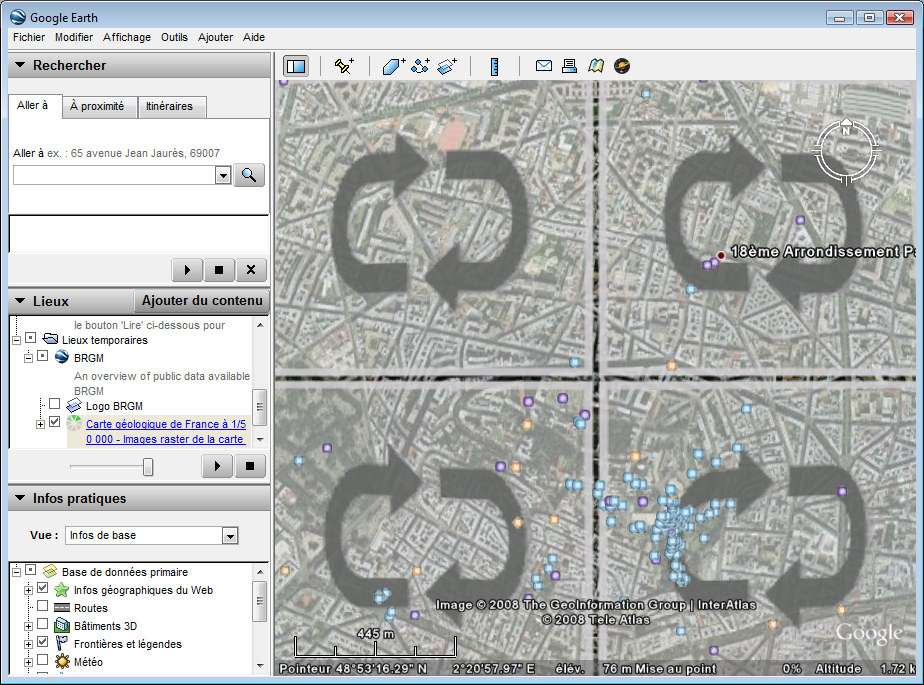Select the add polygon tool
Screen dimensions: 924x685
point(394,66)
